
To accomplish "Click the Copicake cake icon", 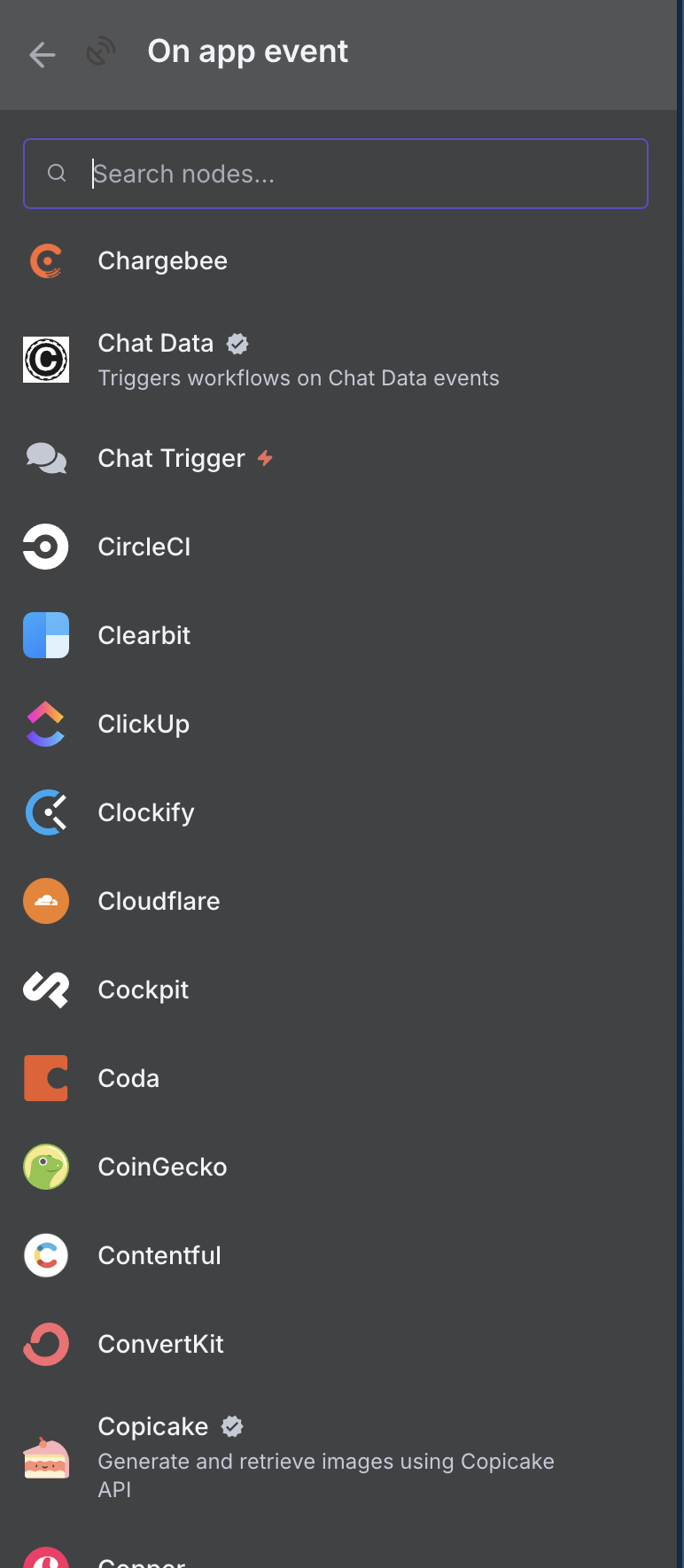I will (46, 1458).
